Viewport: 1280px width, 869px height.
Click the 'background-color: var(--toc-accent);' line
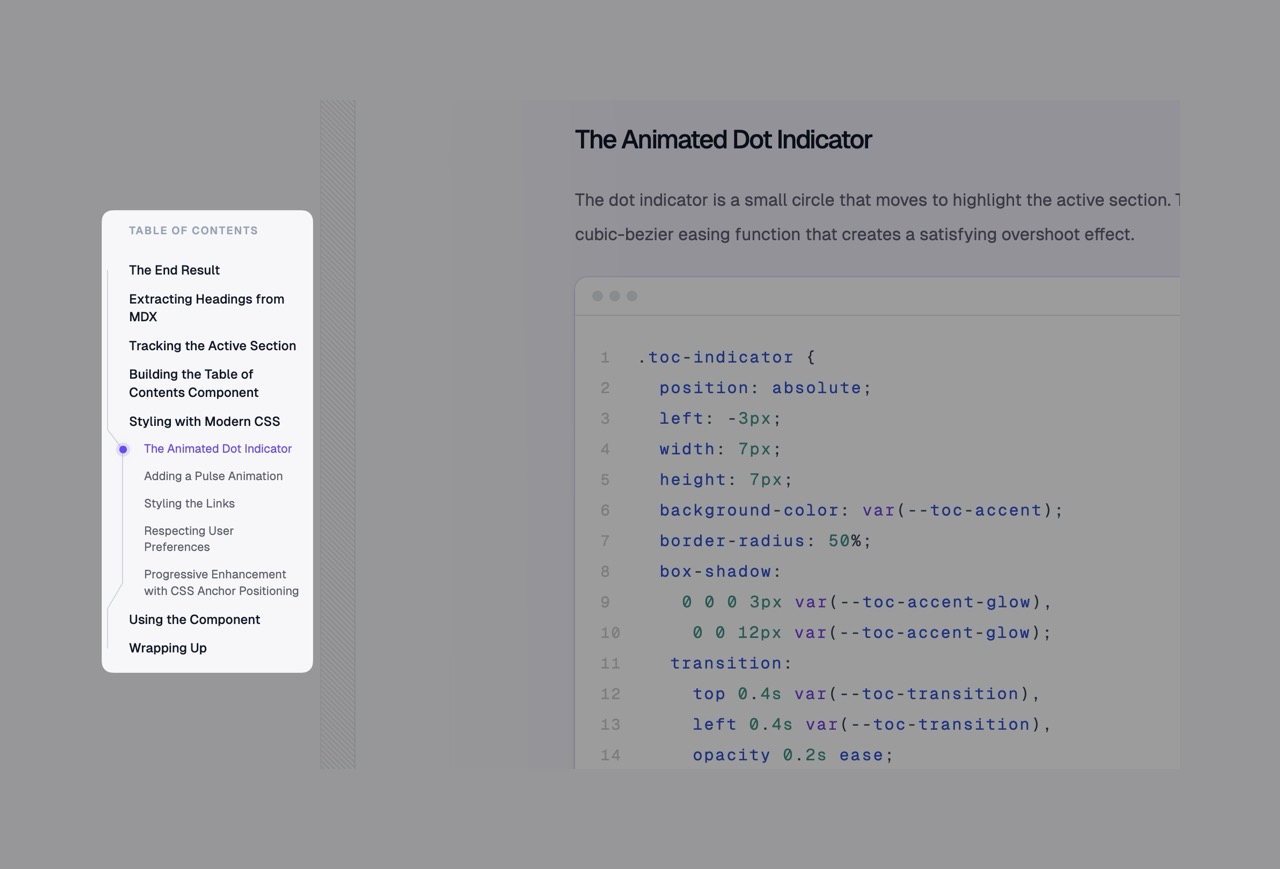click(861, 510)
